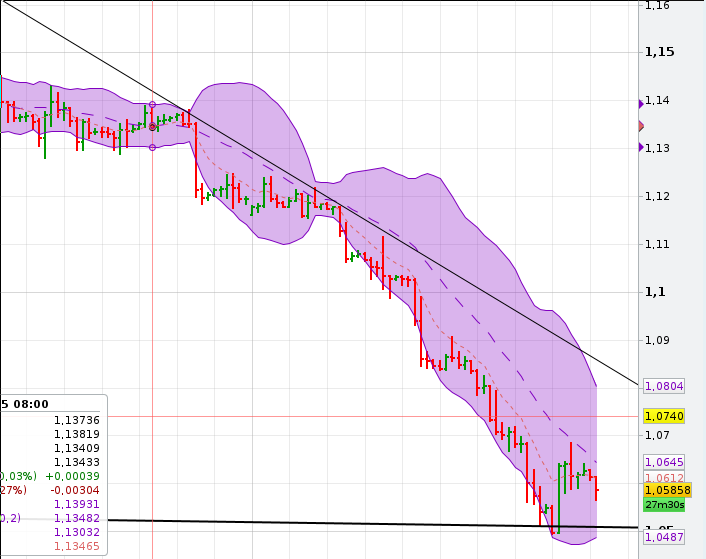Click the 1,0804 upper band price label
This screenshot has width=706, height=559.
(664, 386)
